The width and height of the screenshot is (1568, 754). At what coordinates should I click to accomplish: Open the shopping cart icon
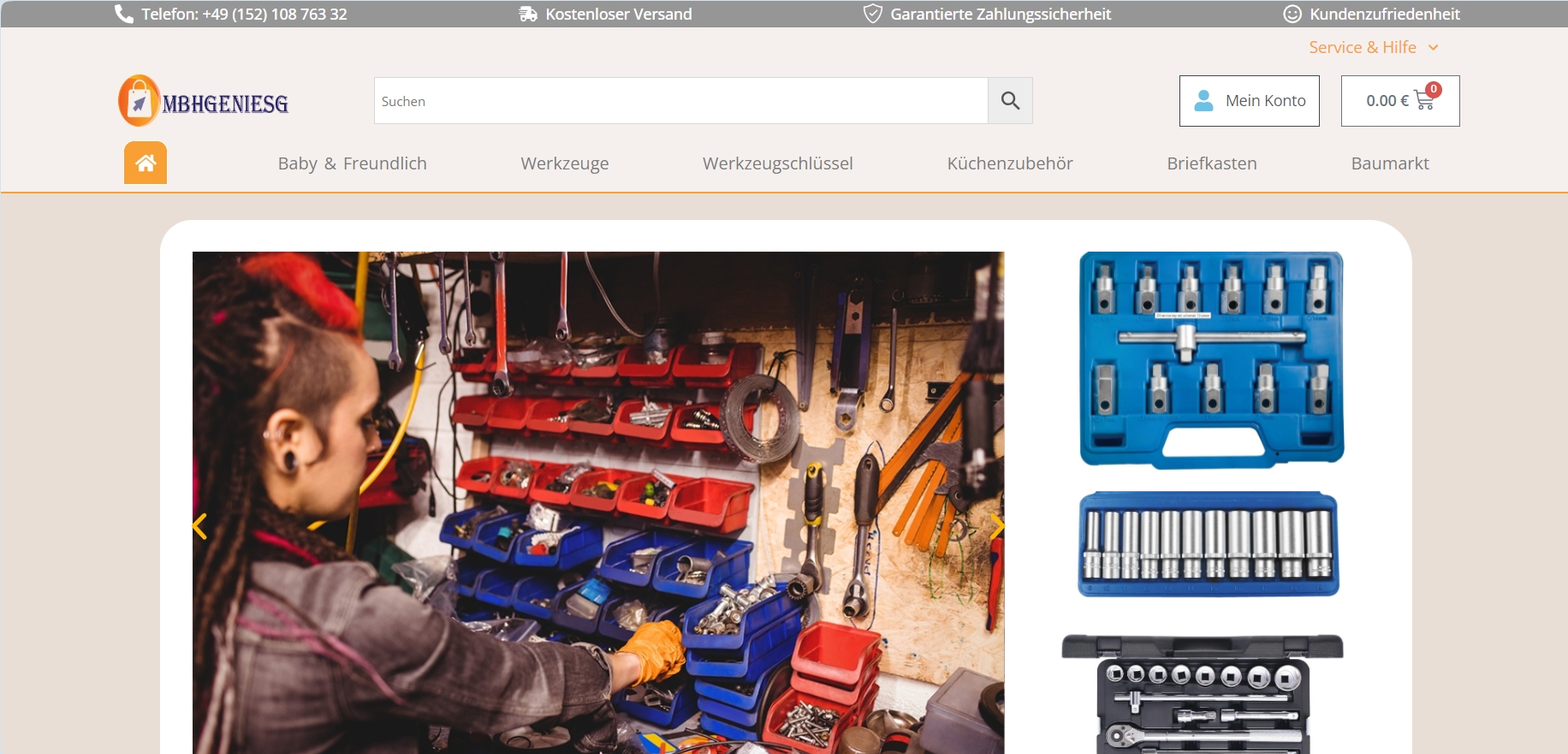click(x=1424, y=102)
